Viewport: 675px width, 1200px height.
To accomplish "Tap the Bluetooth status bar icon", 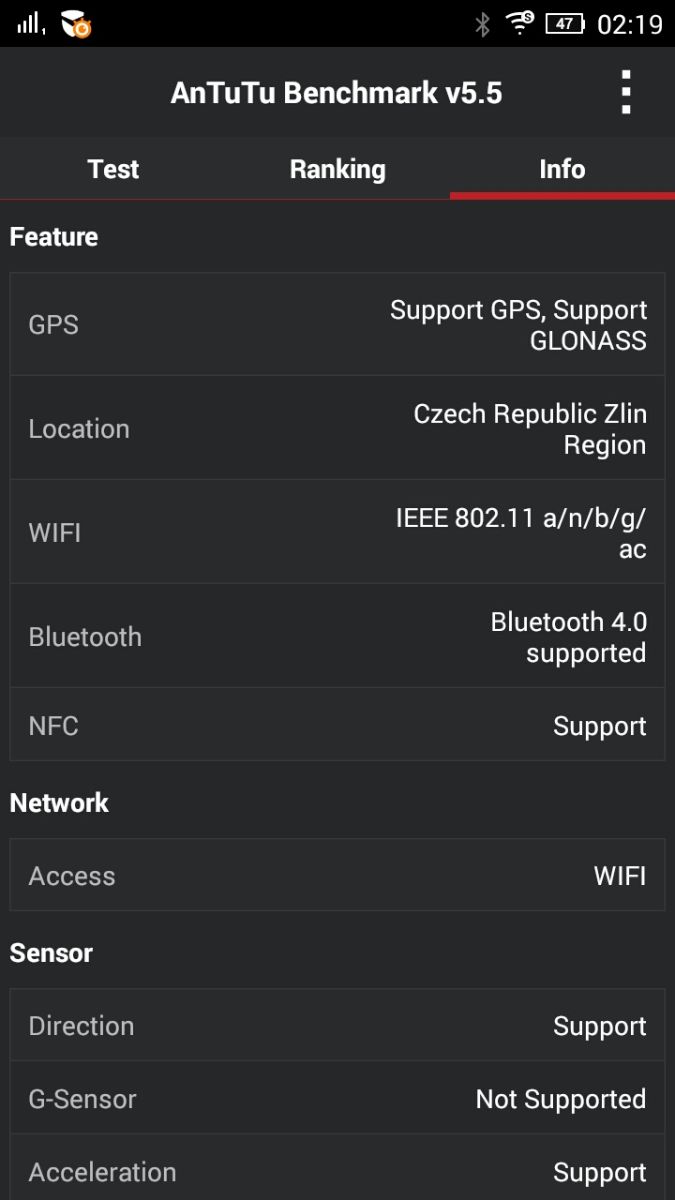I will click(482, 24).
